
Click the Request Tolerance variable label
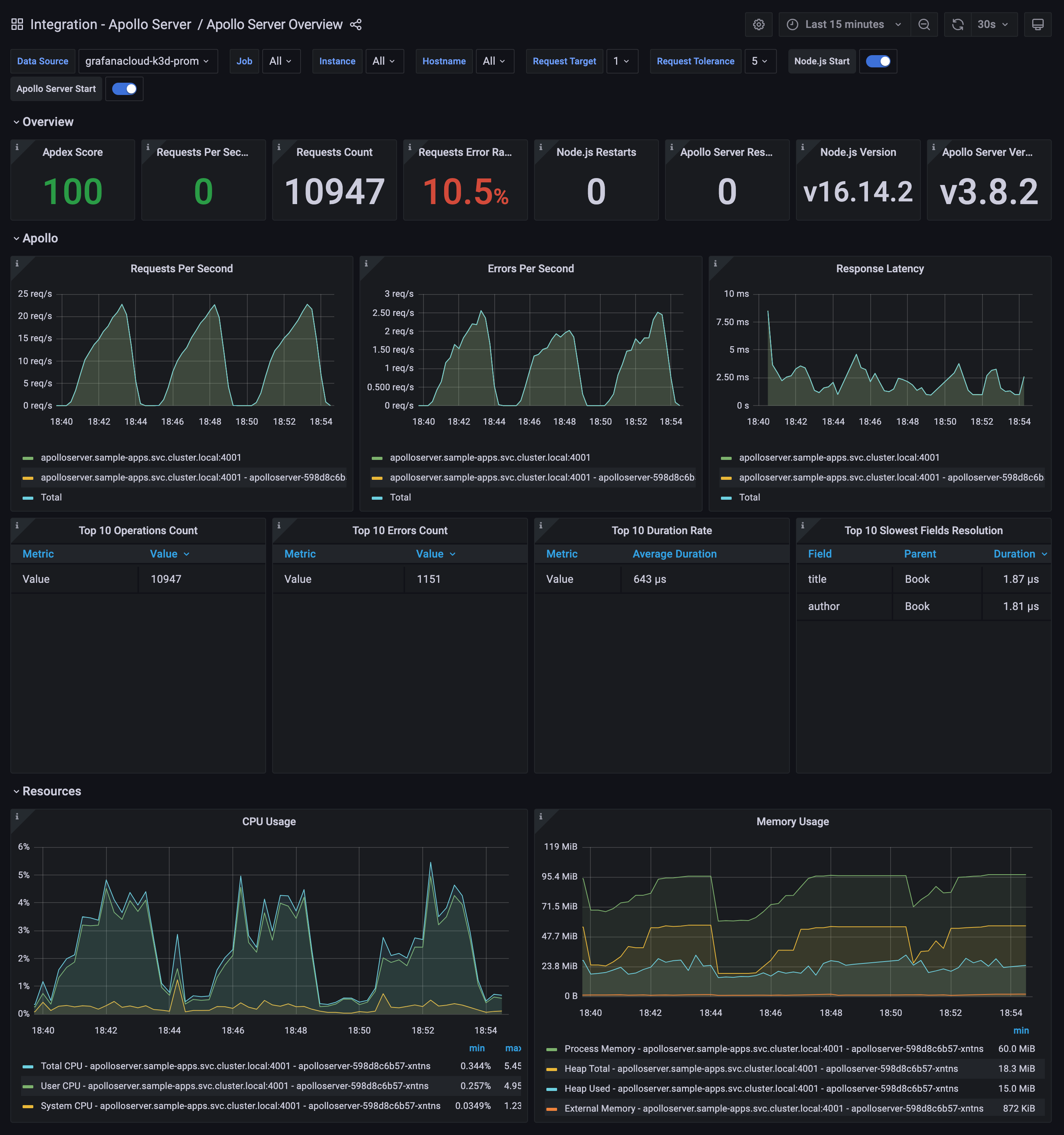pos(695,61)
